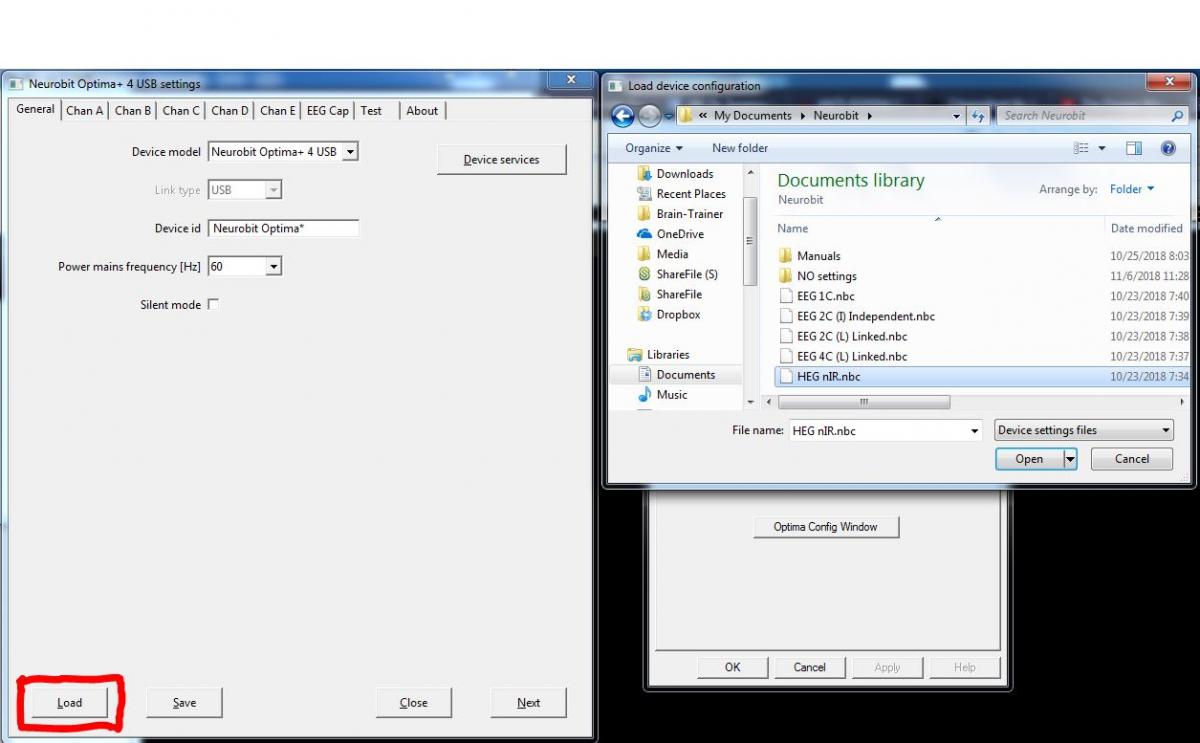Image resolution: width=1200 pixels, height=743 pixels.
Task: Select Music under Libraries
Action: pyautogui.click(x=671, y=394)
